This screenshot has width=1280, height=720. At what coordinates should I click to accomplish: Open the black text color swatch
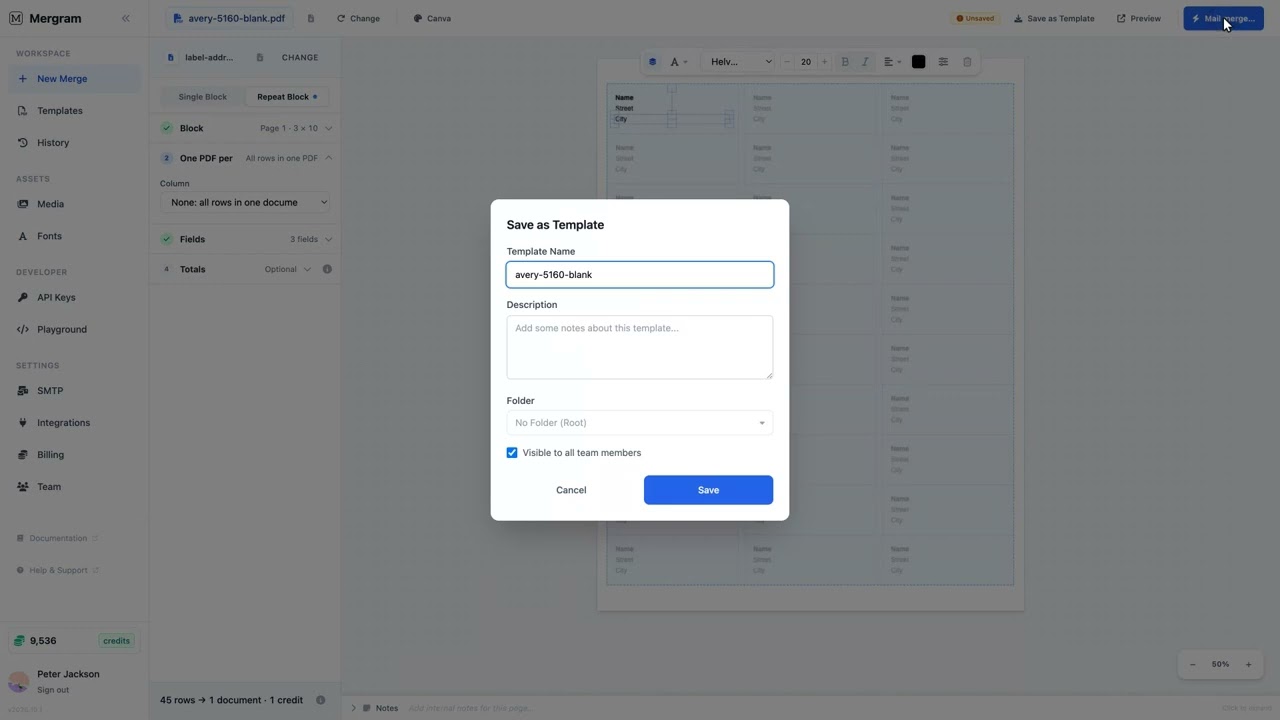click(918, 62)
